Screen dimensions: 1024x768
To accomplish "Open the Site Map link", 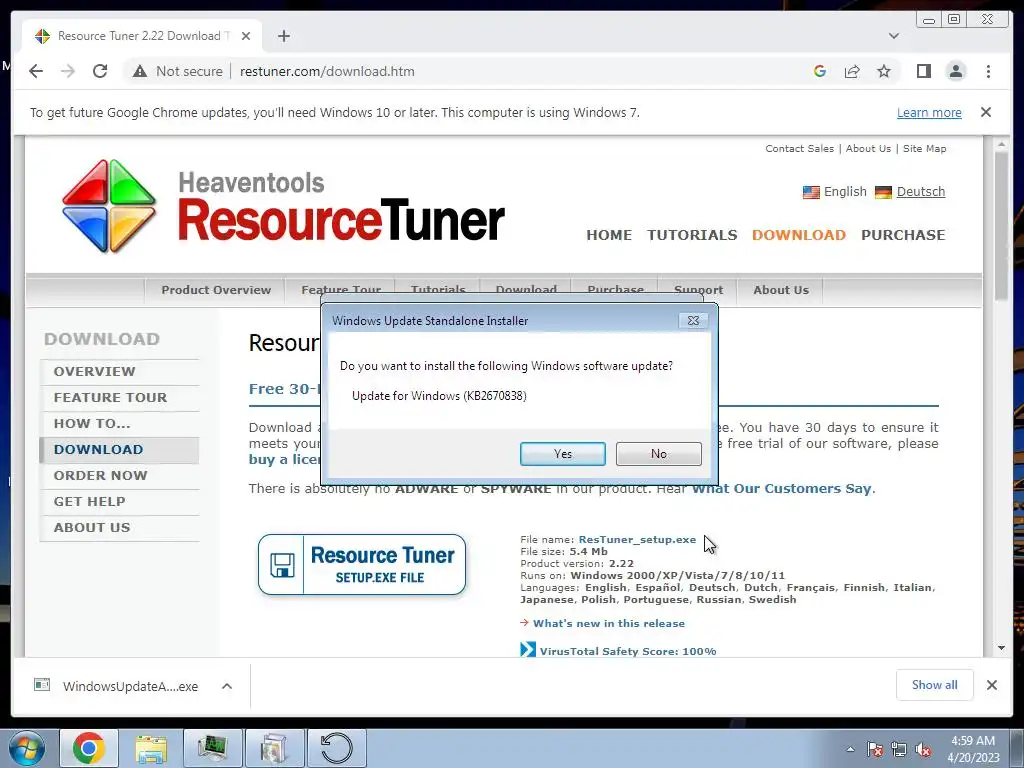I will [924, 148].
